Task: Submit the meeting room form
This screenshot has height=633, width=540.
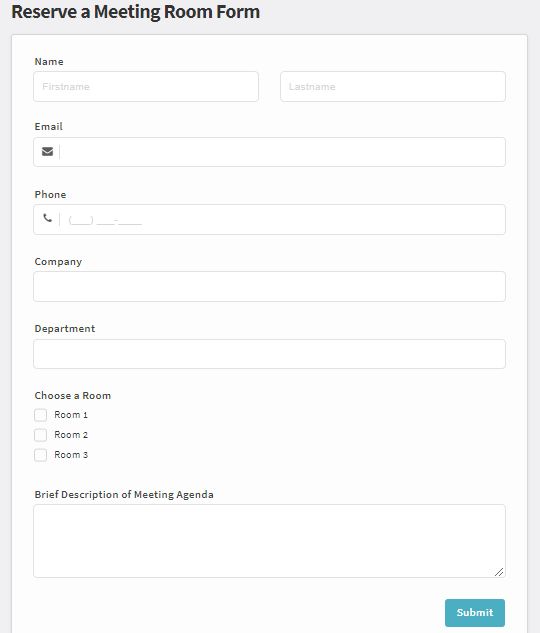Action: click(475, 613)
